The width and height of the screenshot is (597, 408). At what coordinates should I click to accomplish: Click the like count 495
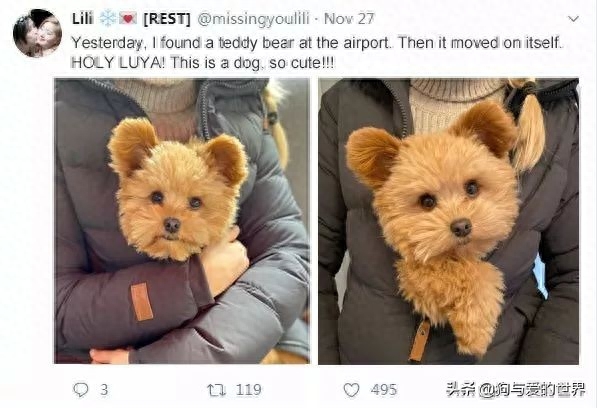tap(384, 390)
